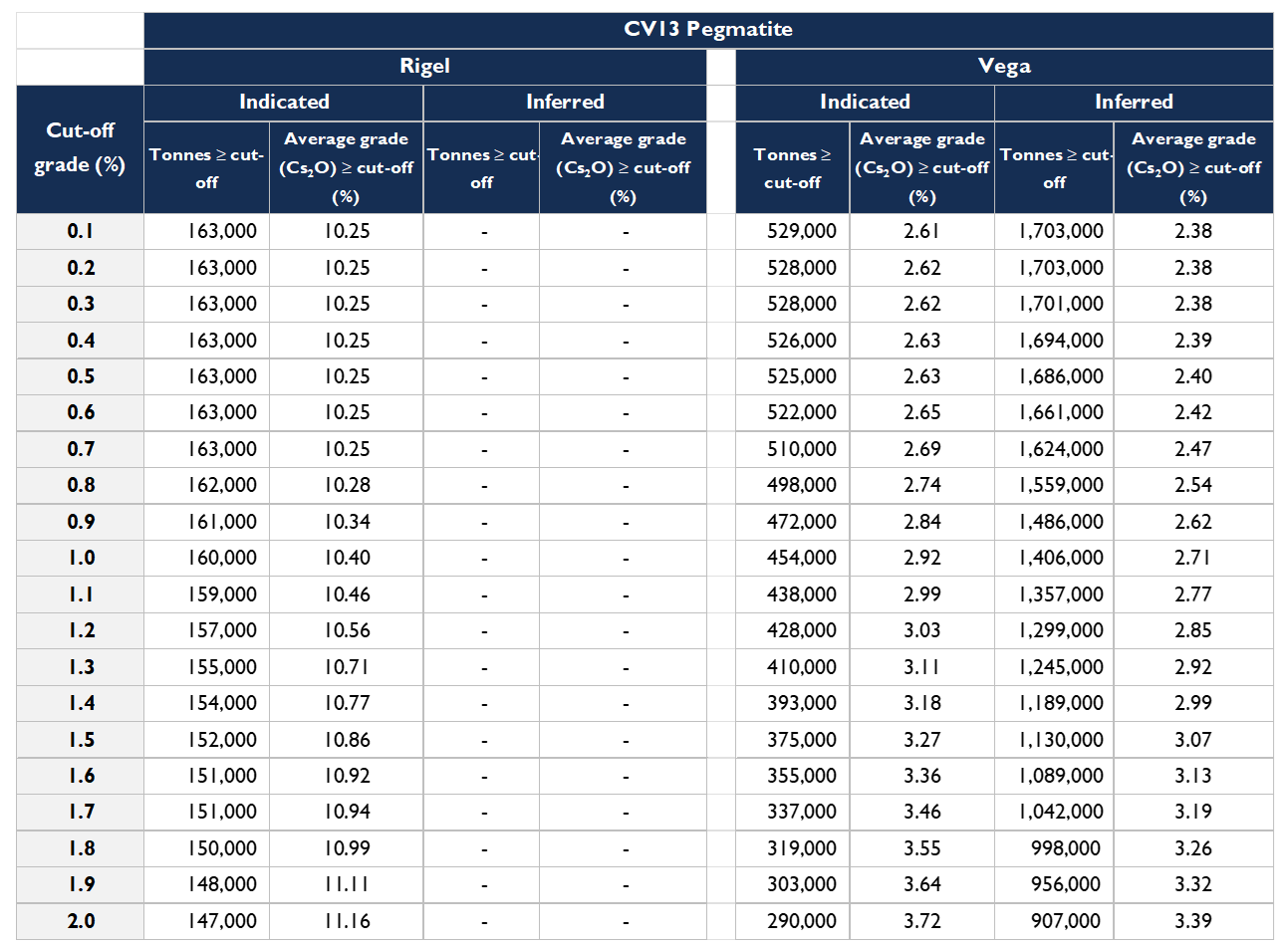Select the Vega header cell
The width and height of the screenshot is (1288, 948).
coord(1003,66)
